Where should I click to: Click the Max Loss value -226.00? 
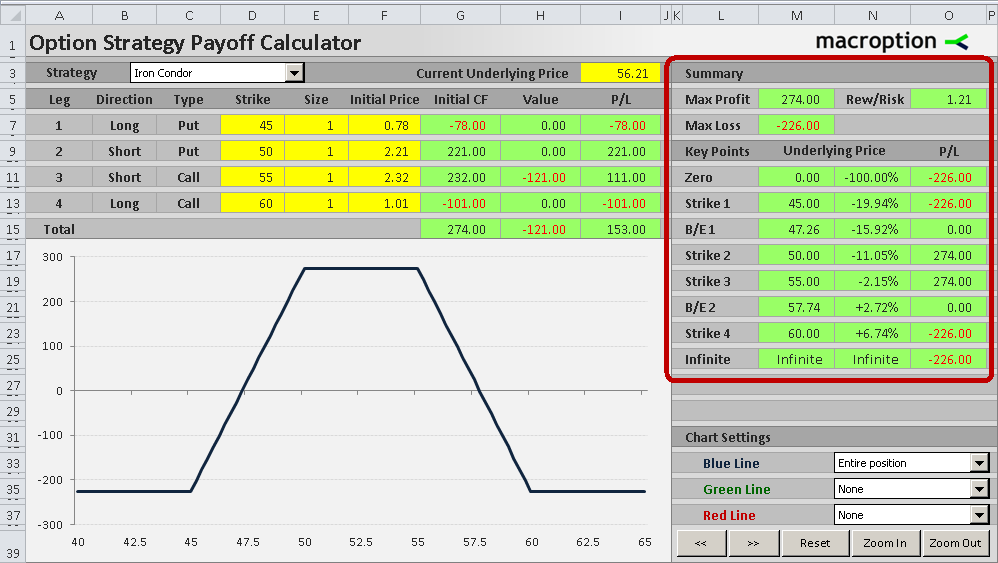(796, 125)
